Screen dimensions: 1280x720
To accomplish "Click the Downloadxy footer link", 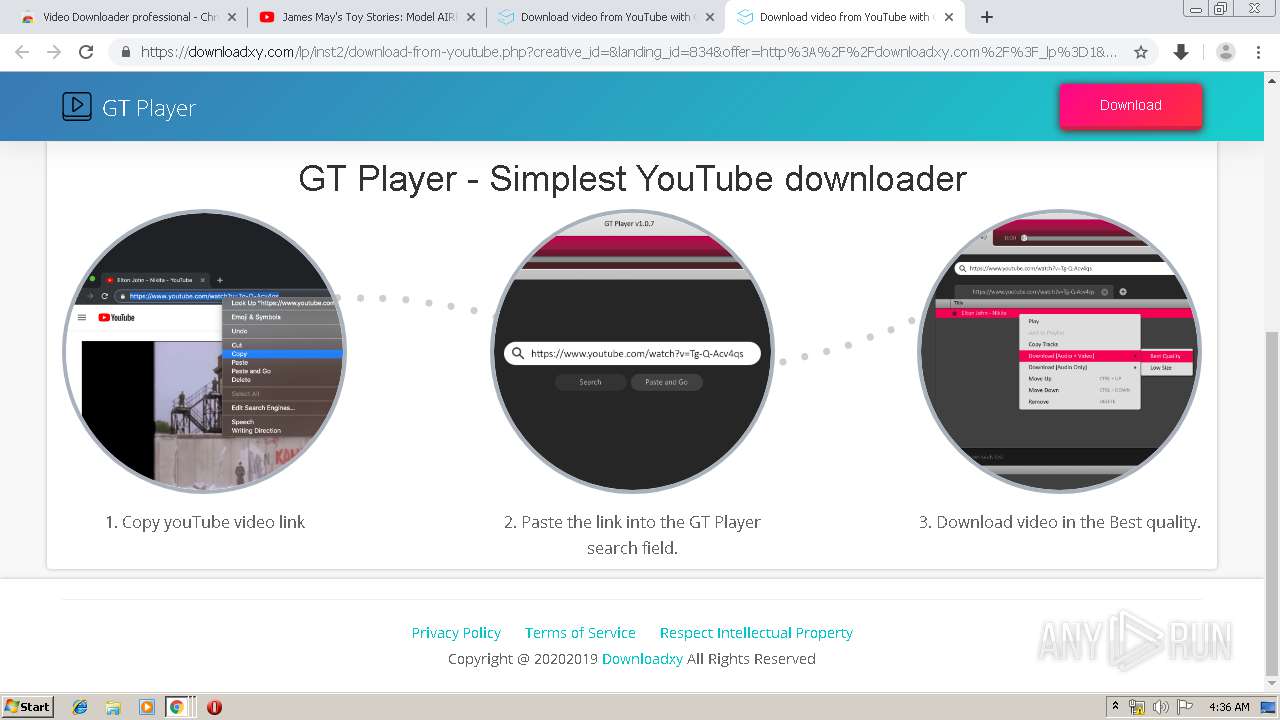I will point(642,658).
